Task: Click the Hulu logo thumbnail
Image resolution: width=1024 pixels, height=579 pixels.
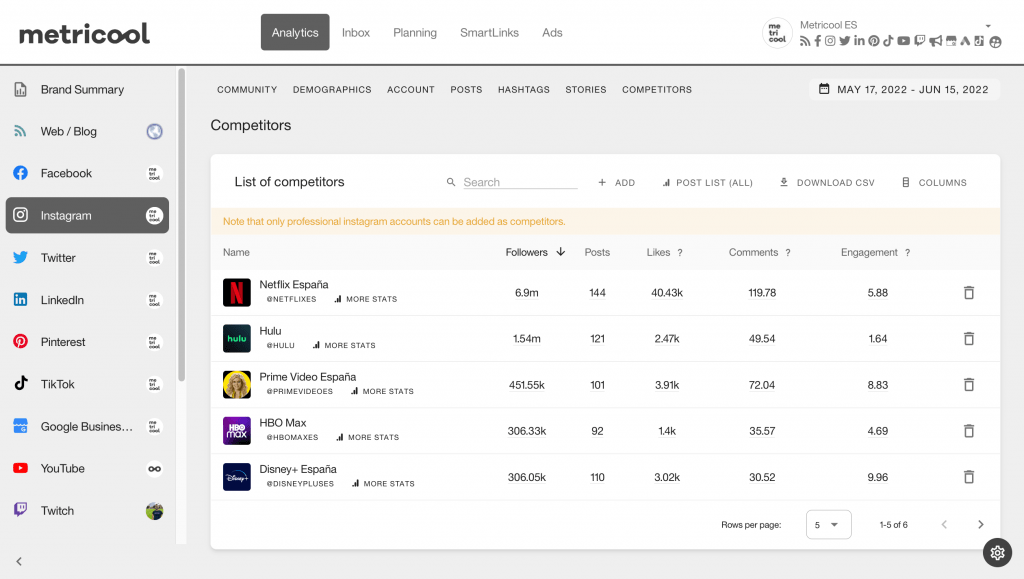Action: (x=236, y=339)
